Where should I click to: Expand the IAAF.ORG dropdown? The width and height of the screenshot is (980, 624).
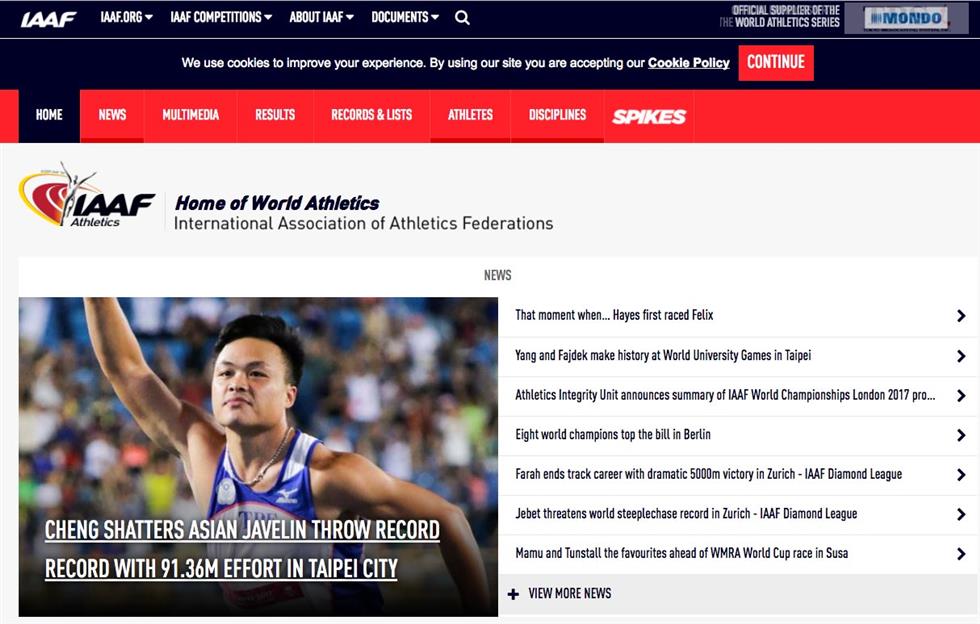click(126, 18)
